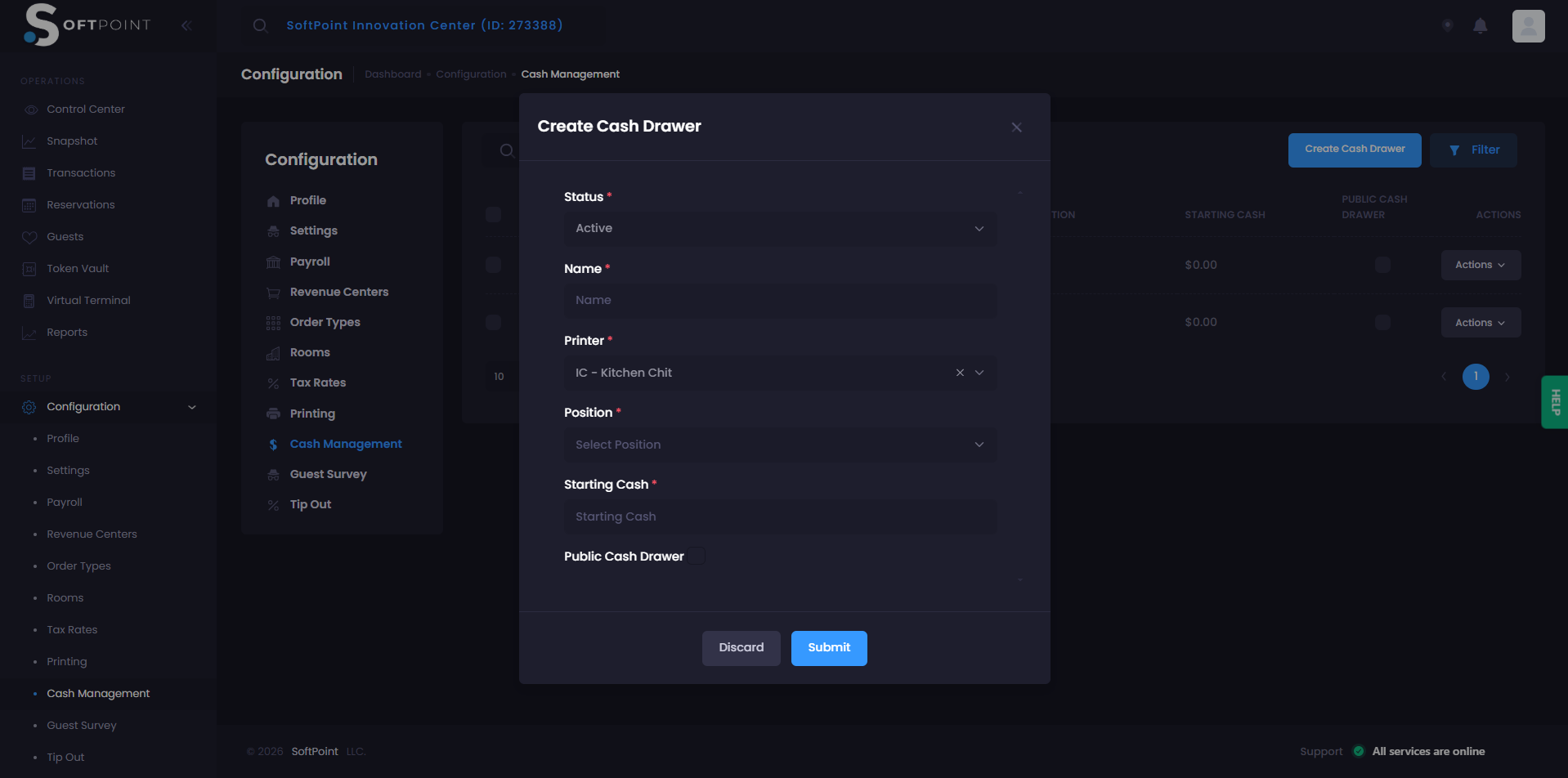Open Printing in the Configuration panel
Viewport: 1568px width, 778px height.
point(312,414)
